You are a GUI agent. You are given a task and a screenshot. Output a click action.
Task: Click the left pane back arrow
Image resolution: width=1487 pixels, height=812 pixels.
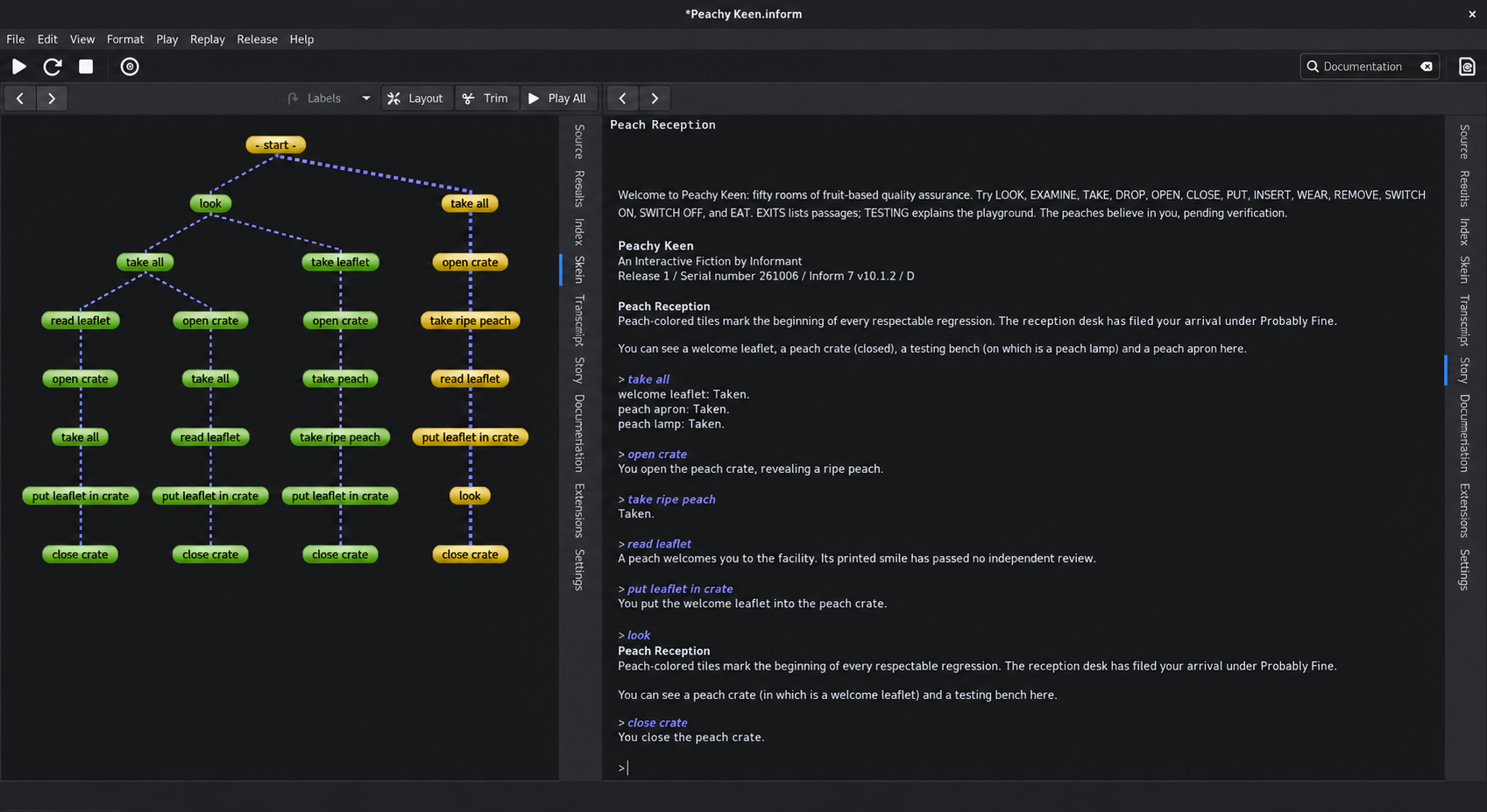[20, 98]
